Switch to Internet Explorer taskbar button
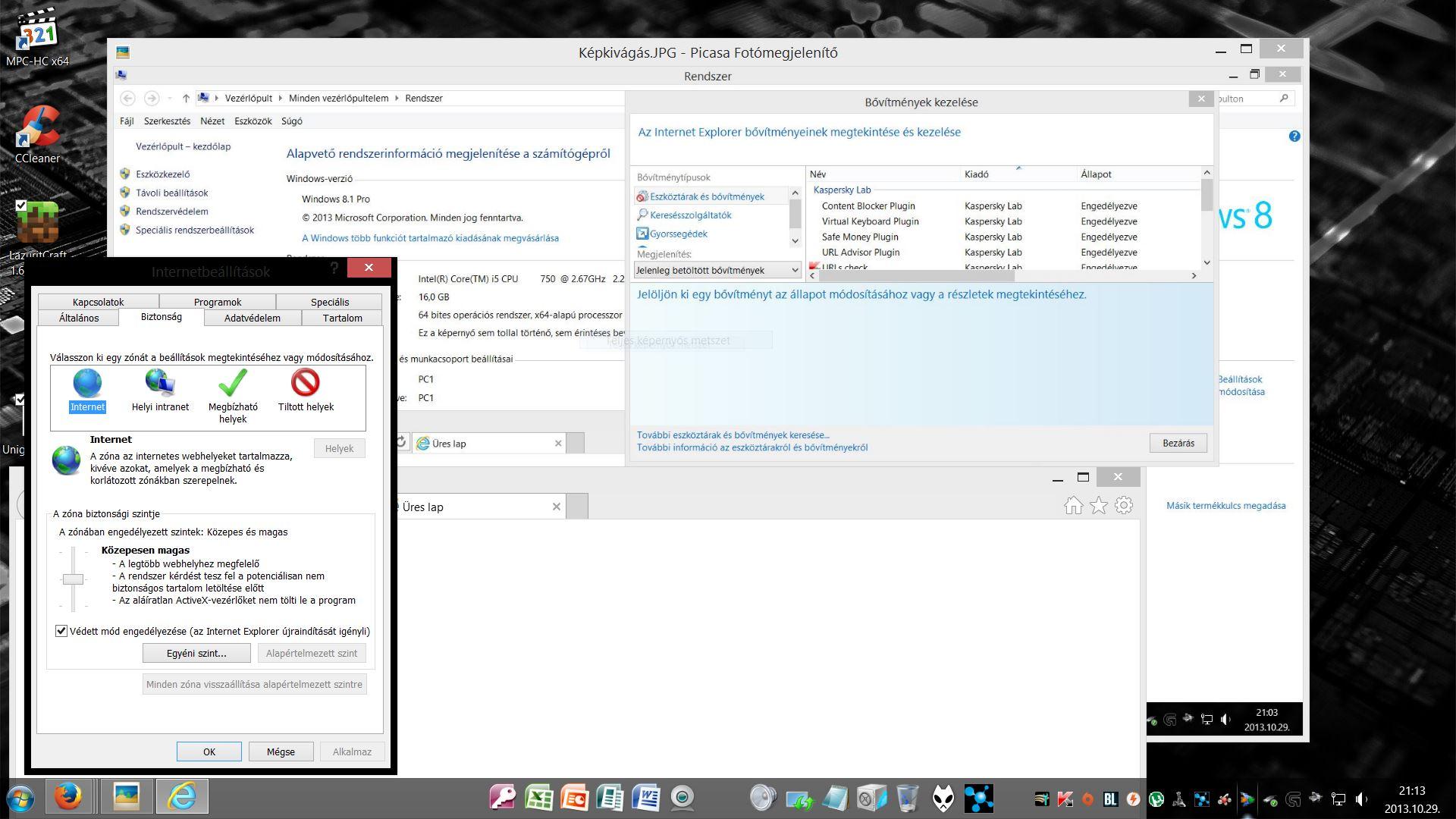This screenshot has height=819, width=1456. click(182, 797)
